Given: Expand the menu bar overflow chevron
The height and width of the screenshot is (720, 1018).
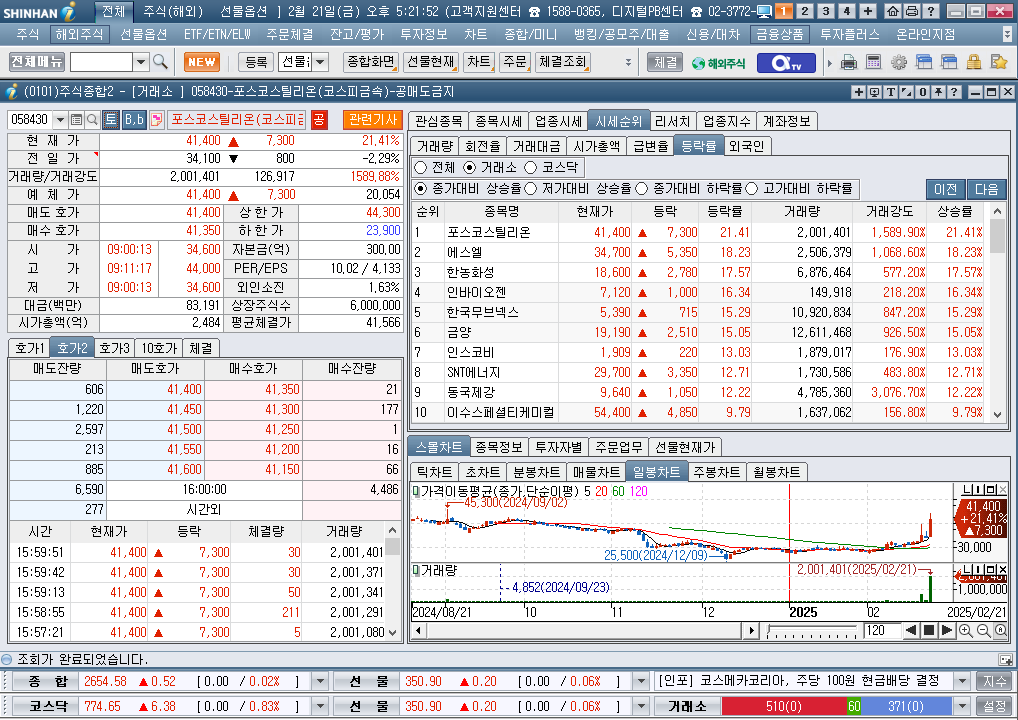Looking at the screenshot, I should (1007, 34).
